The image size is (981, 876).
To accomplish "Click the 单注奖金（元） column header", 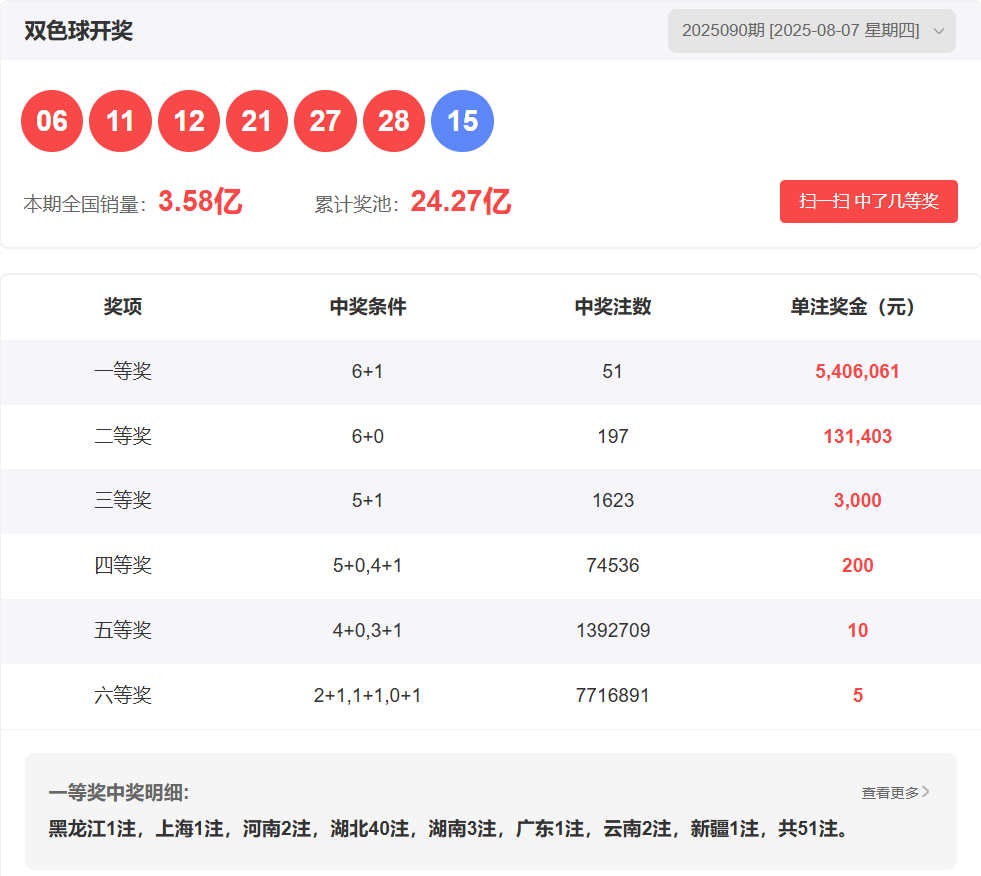I will [853, 307].
